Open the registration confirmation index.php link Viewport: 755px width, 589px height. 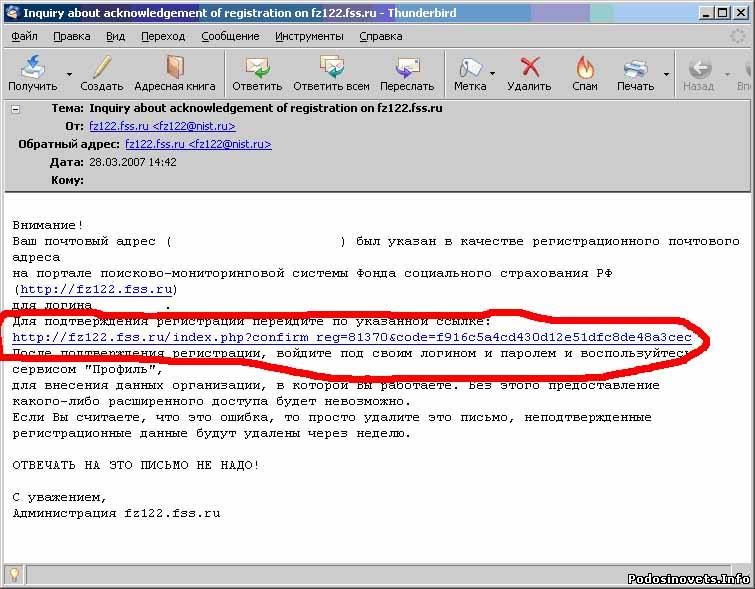click(352, 337)
